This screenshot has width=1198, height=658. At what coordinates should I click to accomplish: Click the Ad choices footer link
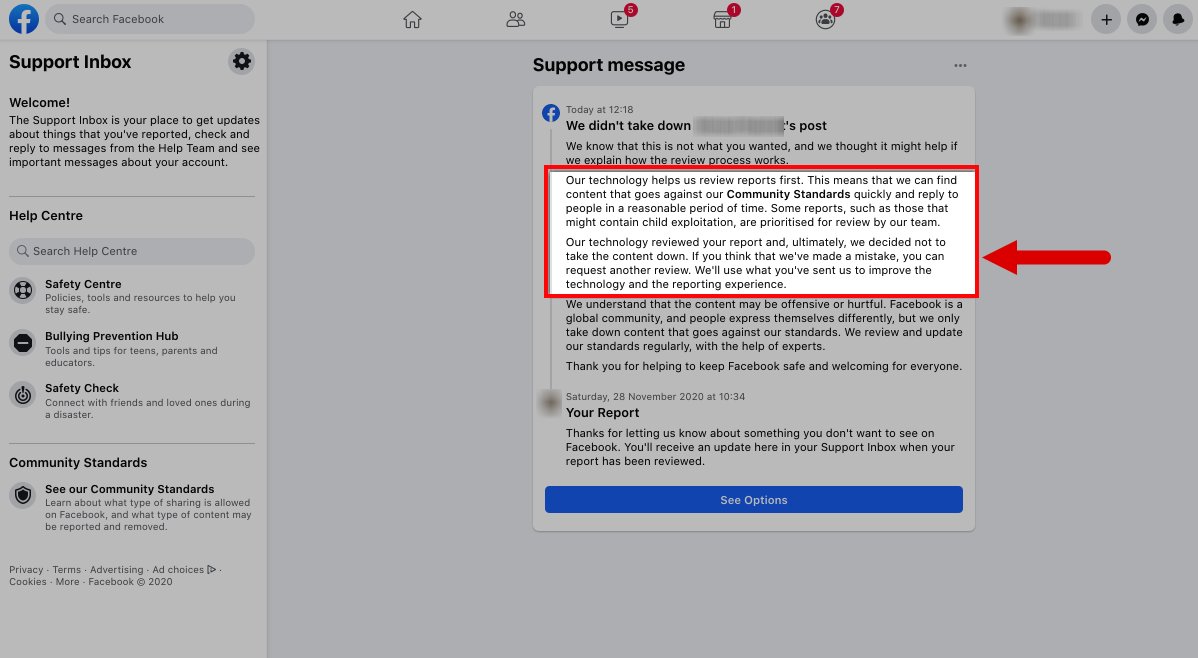183,569
